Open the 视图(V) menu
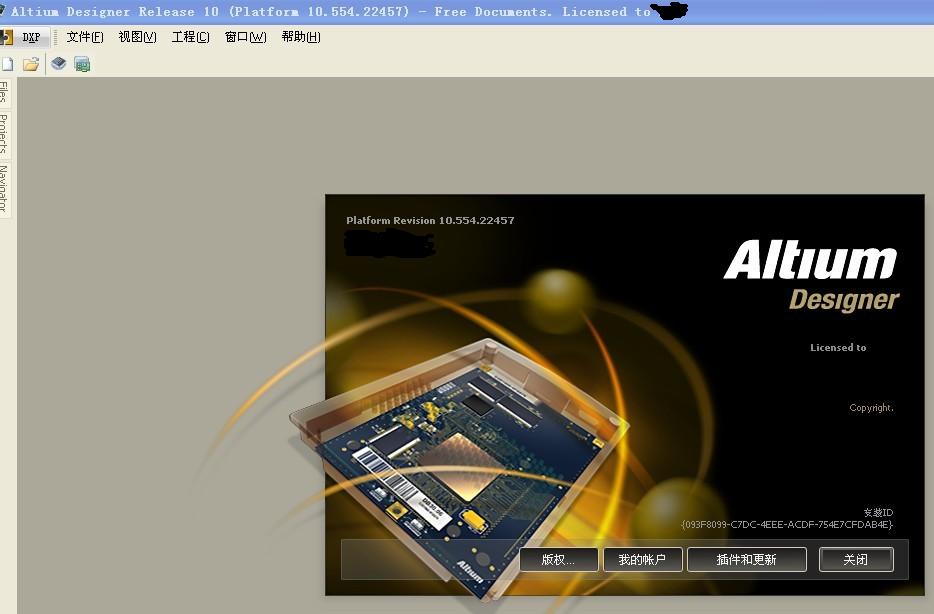The width and height of the screenshot is (934, 614). [x=138, y=37]
